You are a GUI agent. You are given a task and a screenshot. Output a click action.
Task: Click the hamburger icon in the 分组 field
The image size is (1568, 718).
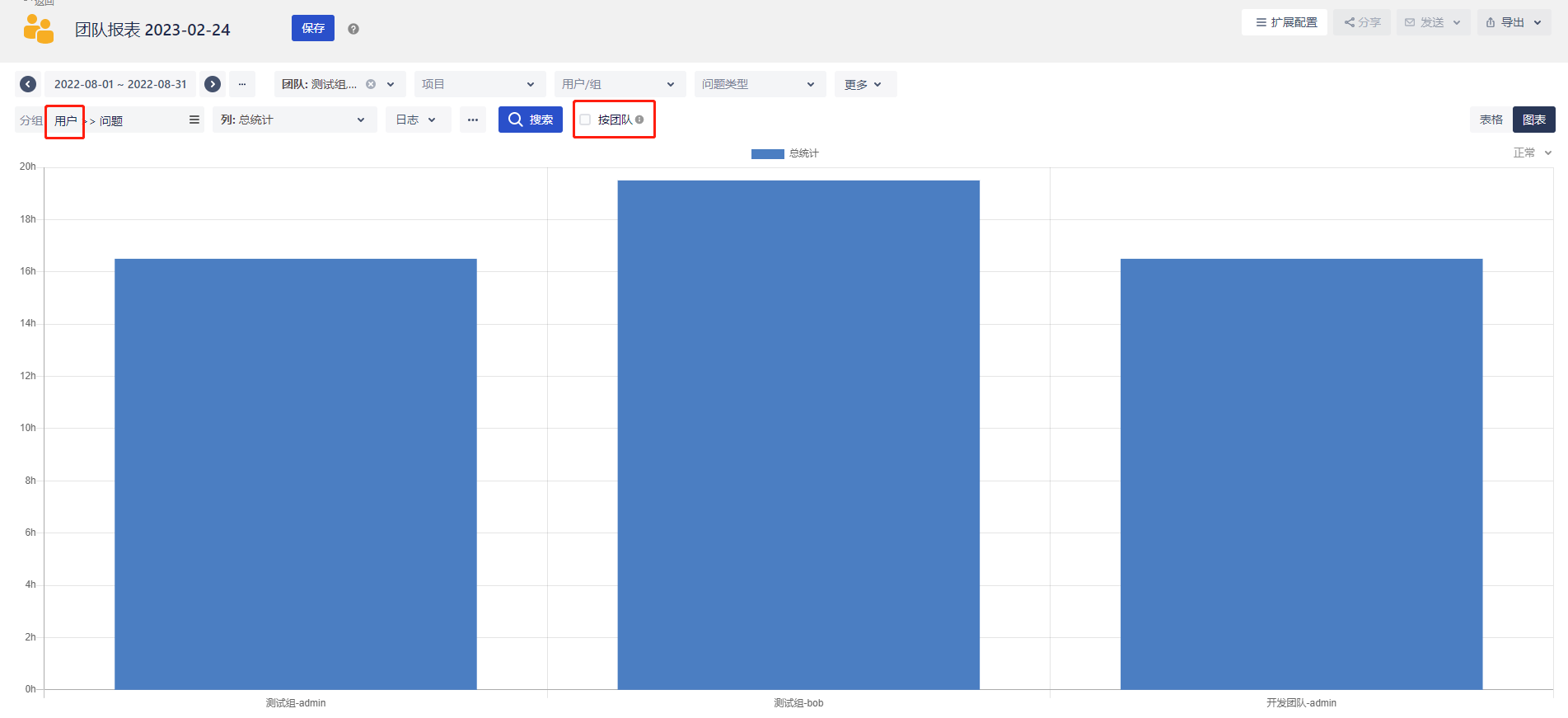coord(194,120)
